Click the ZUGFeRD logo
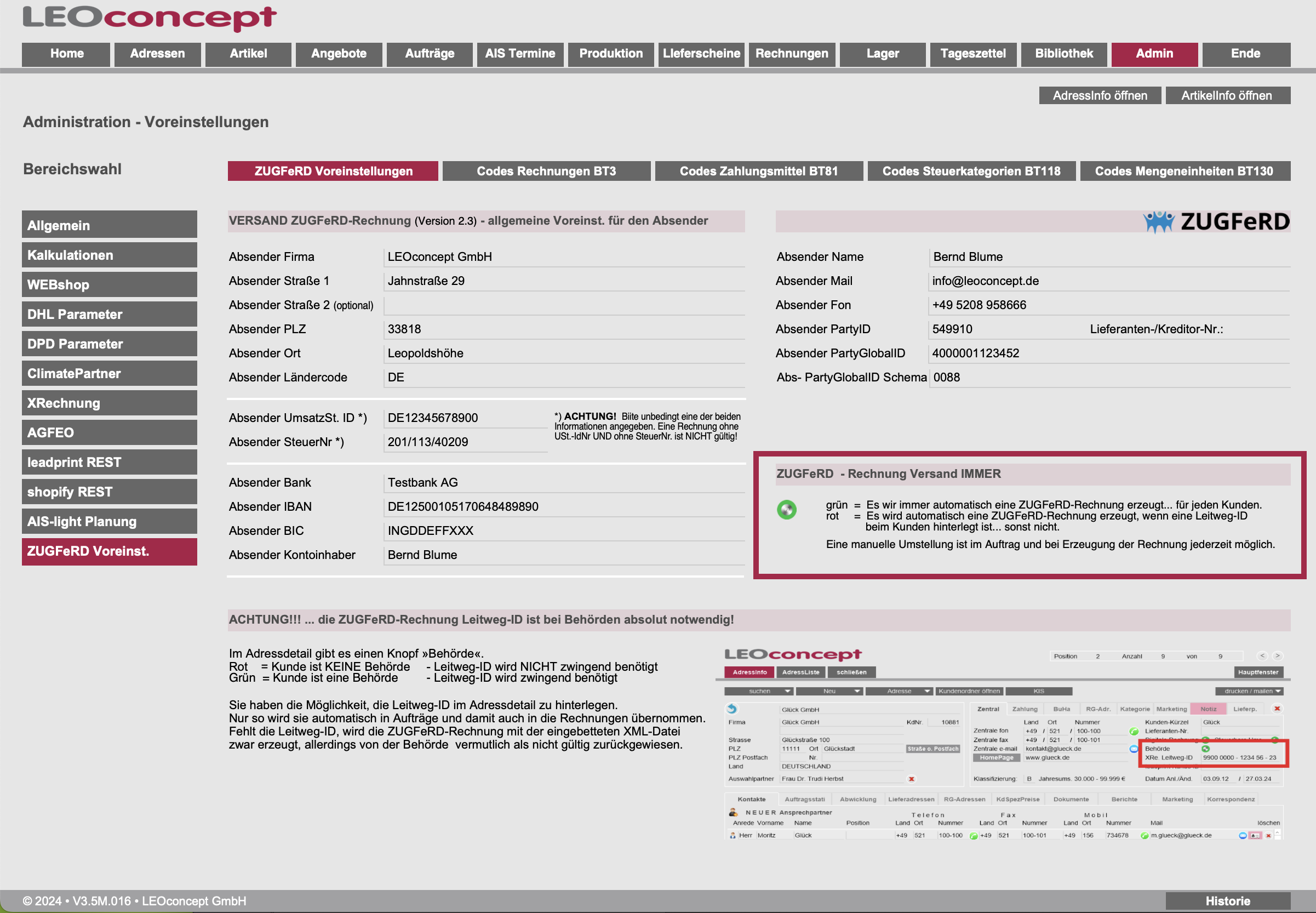The image size is (1316, 913). 1216,221
